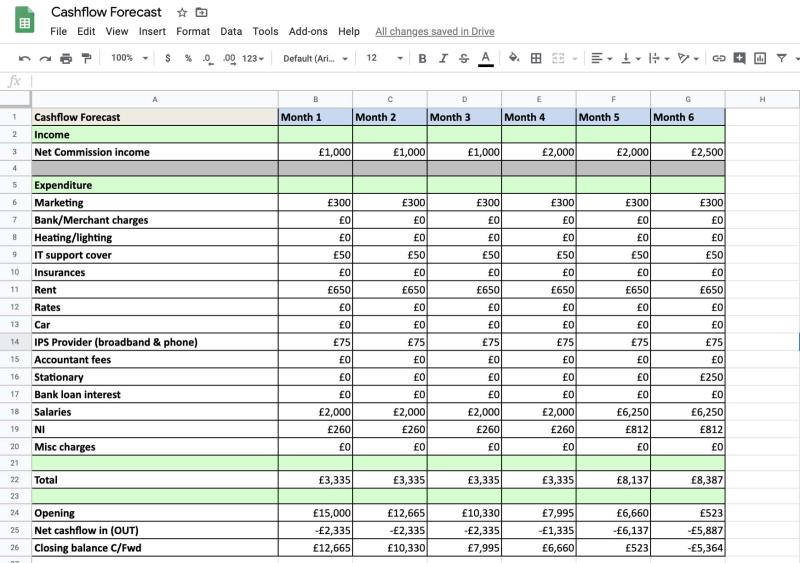Image resolution: width=800 pixels, height=563 pixels.
Task: Open the text color picker
Action: [x=486, y=59]
